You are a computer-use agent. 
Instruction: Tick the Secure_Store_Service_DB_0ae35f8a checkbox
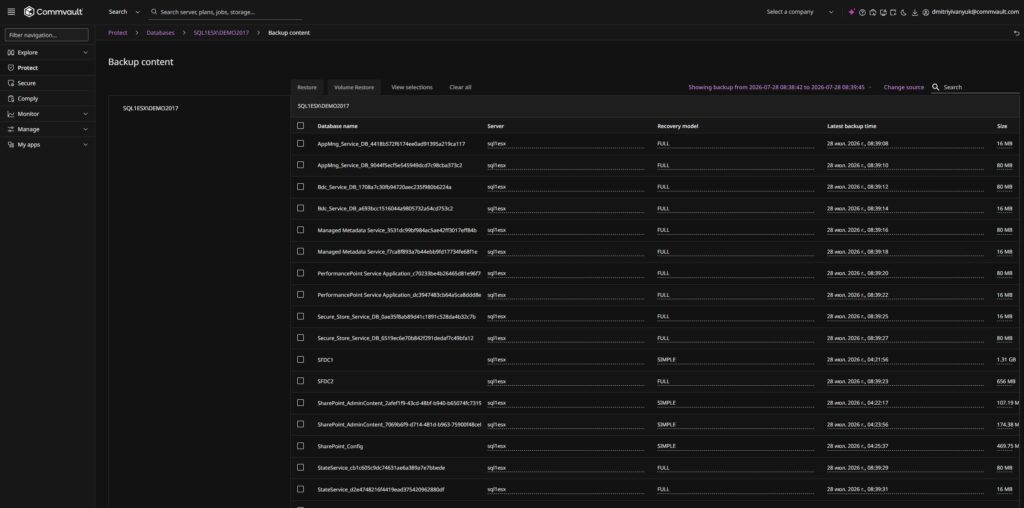tap(300, 316)
